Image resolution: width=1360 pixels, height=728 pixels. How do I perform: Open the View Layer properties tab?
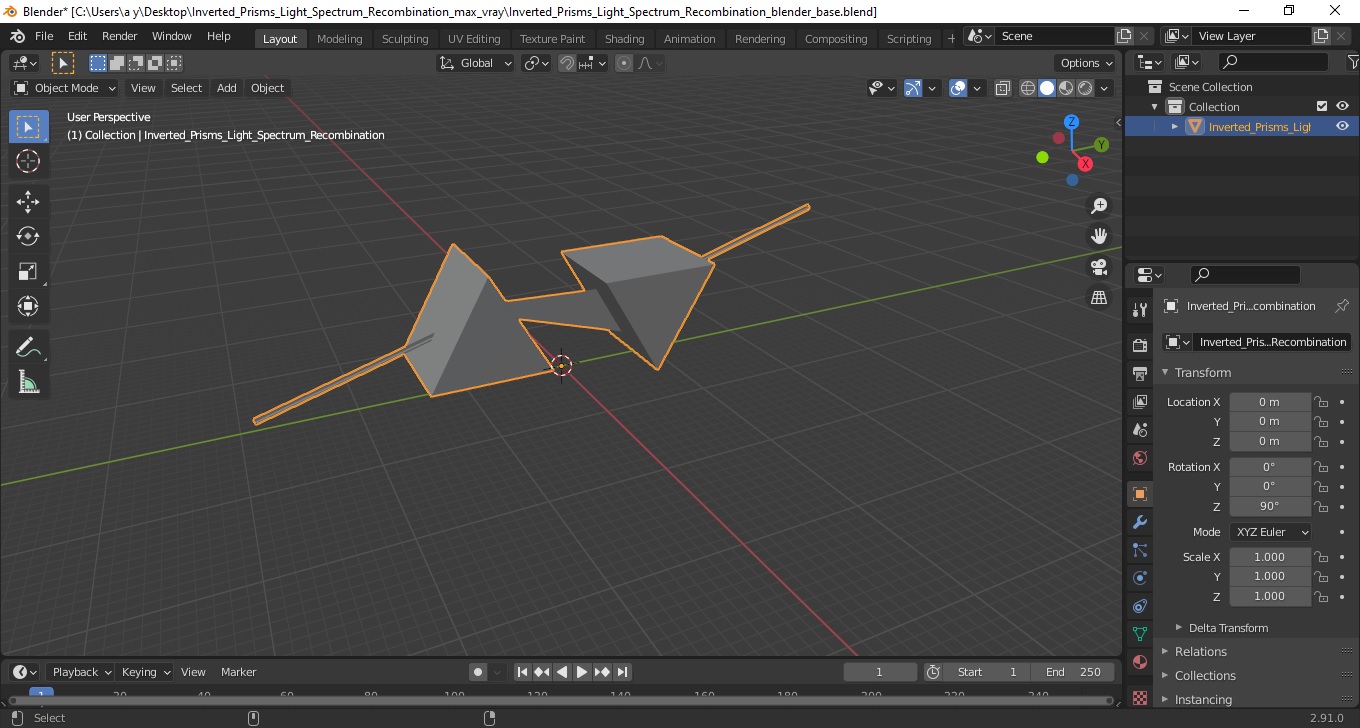click(x=1139, y=402)
